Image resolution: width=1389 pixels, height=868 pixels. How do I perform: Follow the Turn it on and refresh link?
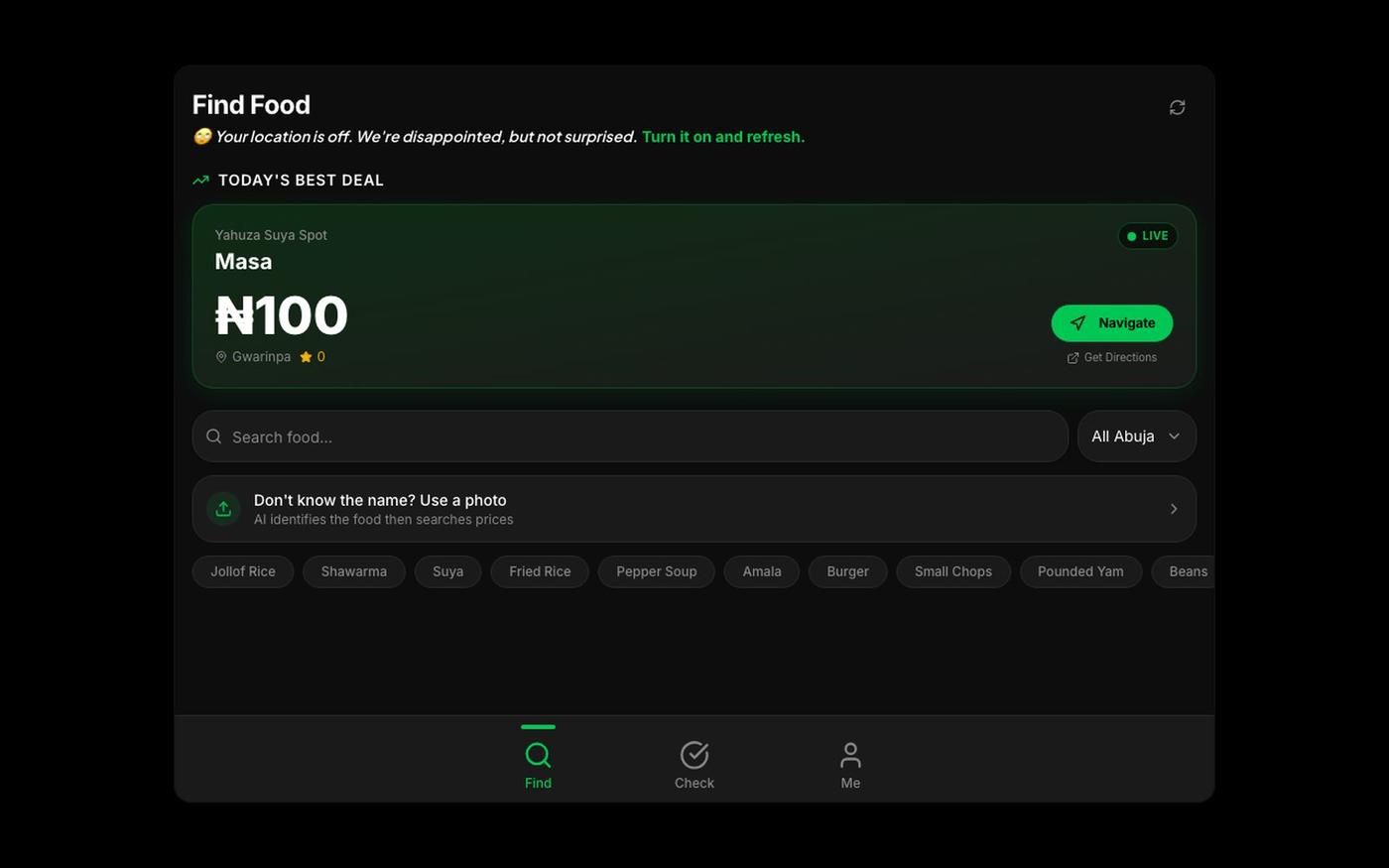coord(723,137)
